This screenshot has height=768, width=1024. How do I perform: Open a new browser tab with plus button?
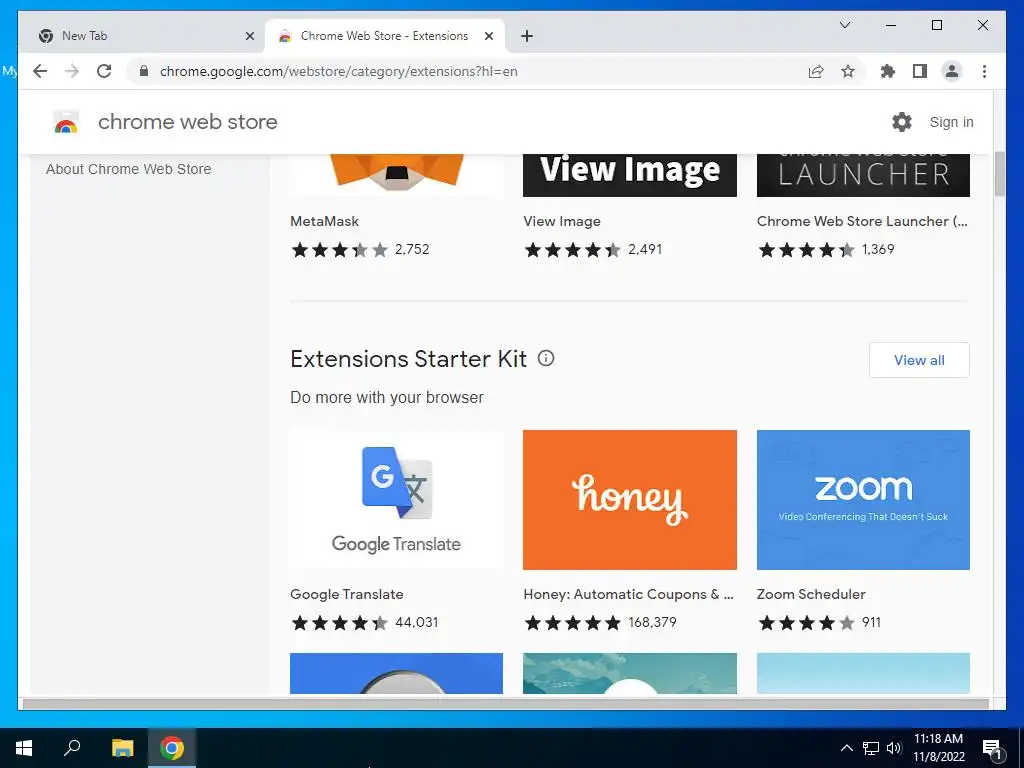point(527,36)
